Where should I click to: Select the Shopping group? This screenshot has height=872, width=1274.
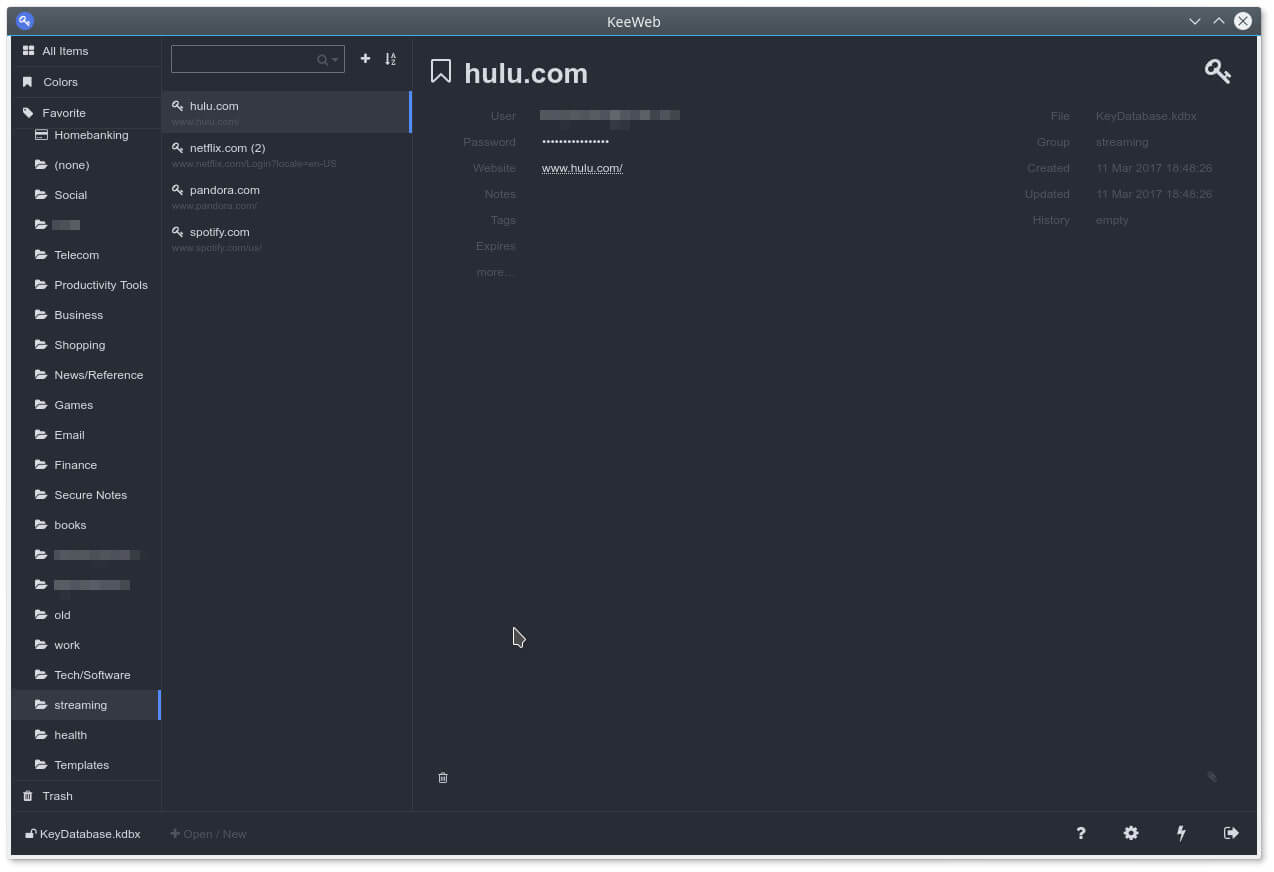pyautogui.click(x=86, y=345)
